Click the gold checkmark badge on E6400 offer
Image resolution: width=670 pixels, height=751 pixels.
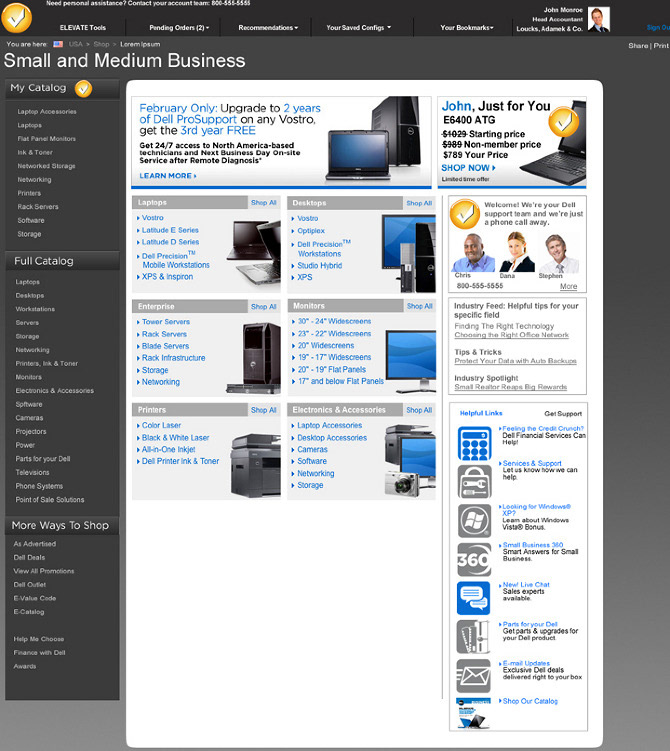pos(563,122)
